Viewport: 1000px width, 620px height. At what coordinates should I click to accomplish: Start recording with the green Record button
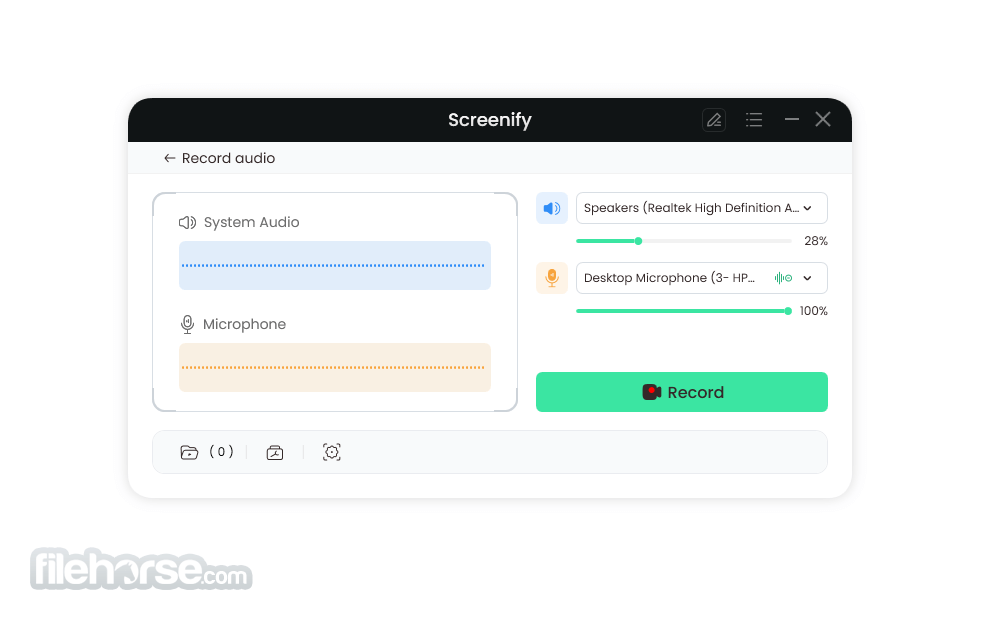click(x=682, y=392)
